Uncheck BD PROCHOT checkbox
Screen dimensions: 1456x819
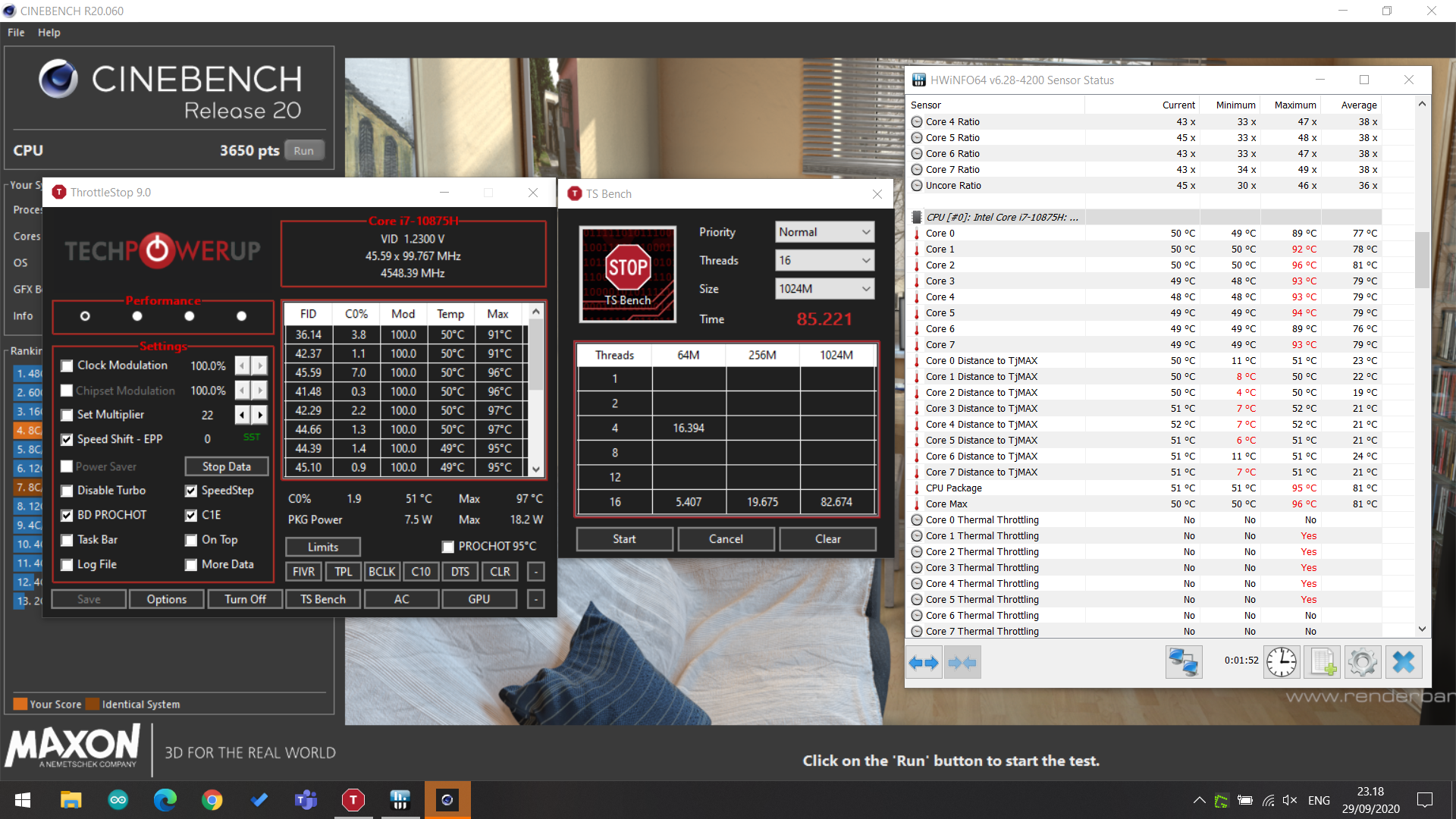click(x=67, y=516)
